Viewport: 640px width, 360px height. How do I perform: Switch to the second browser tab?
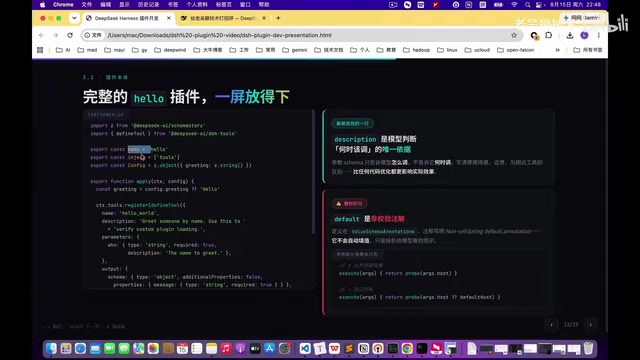[x=223, y=18]
